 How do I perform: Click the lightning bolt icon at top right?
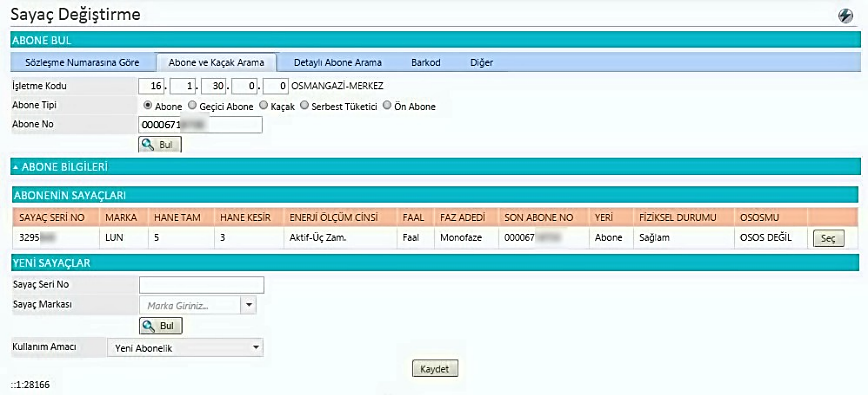point(845,15)
